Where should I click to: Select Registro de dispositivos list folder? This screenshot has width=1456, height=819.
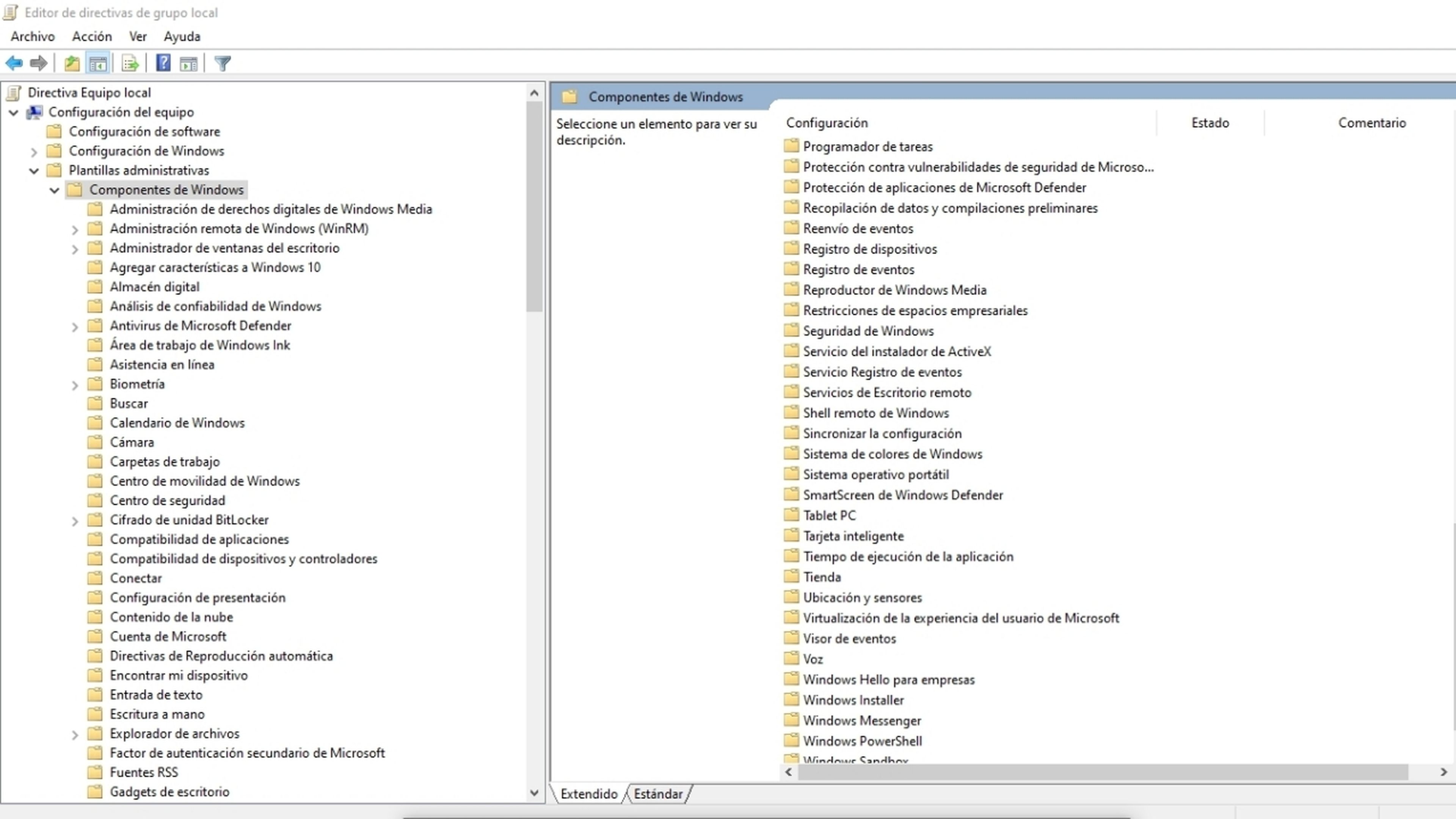point(870,249)
